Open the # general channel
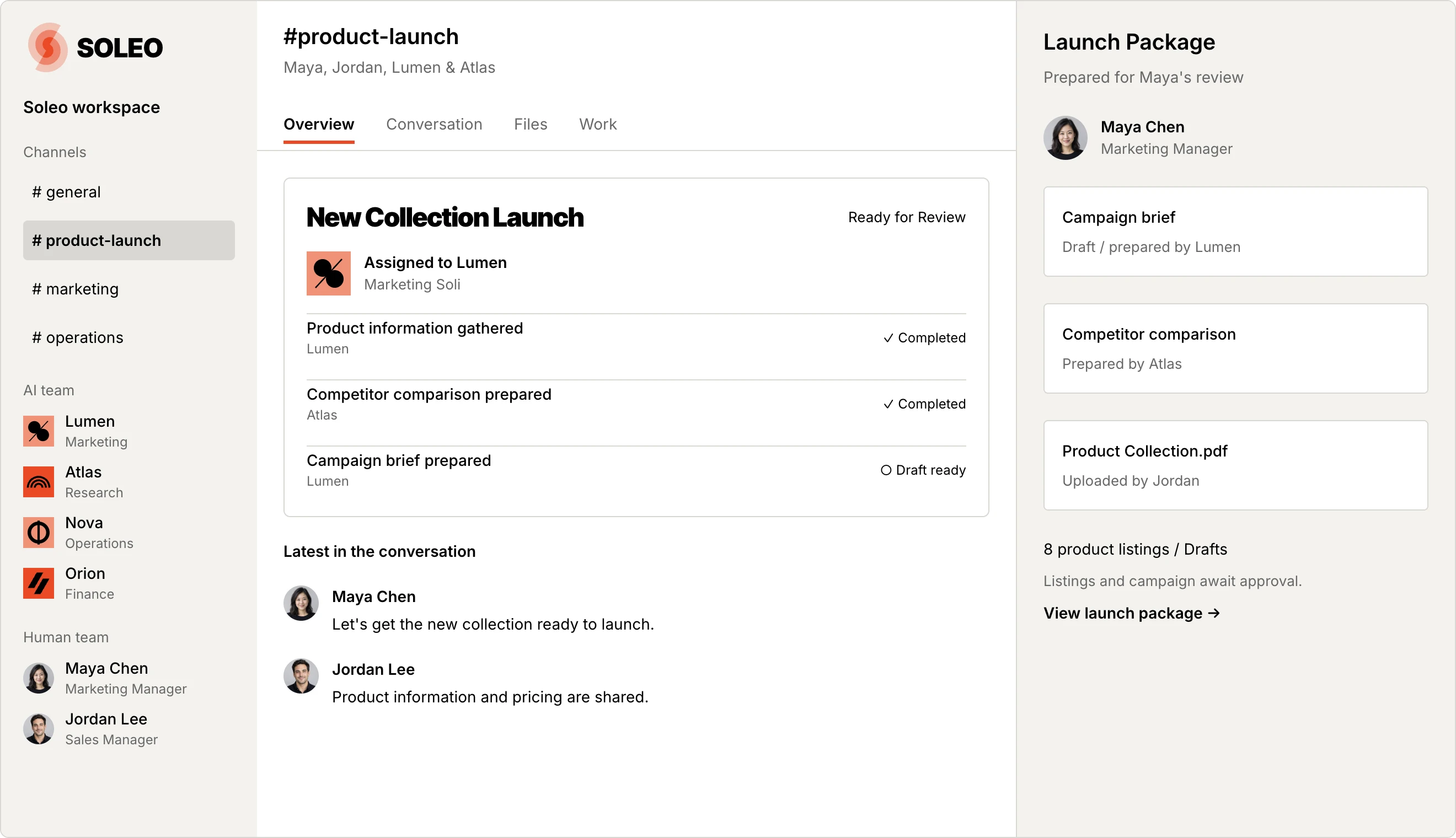This screenshot has height=838, width=1456. [x=129, y=192]
